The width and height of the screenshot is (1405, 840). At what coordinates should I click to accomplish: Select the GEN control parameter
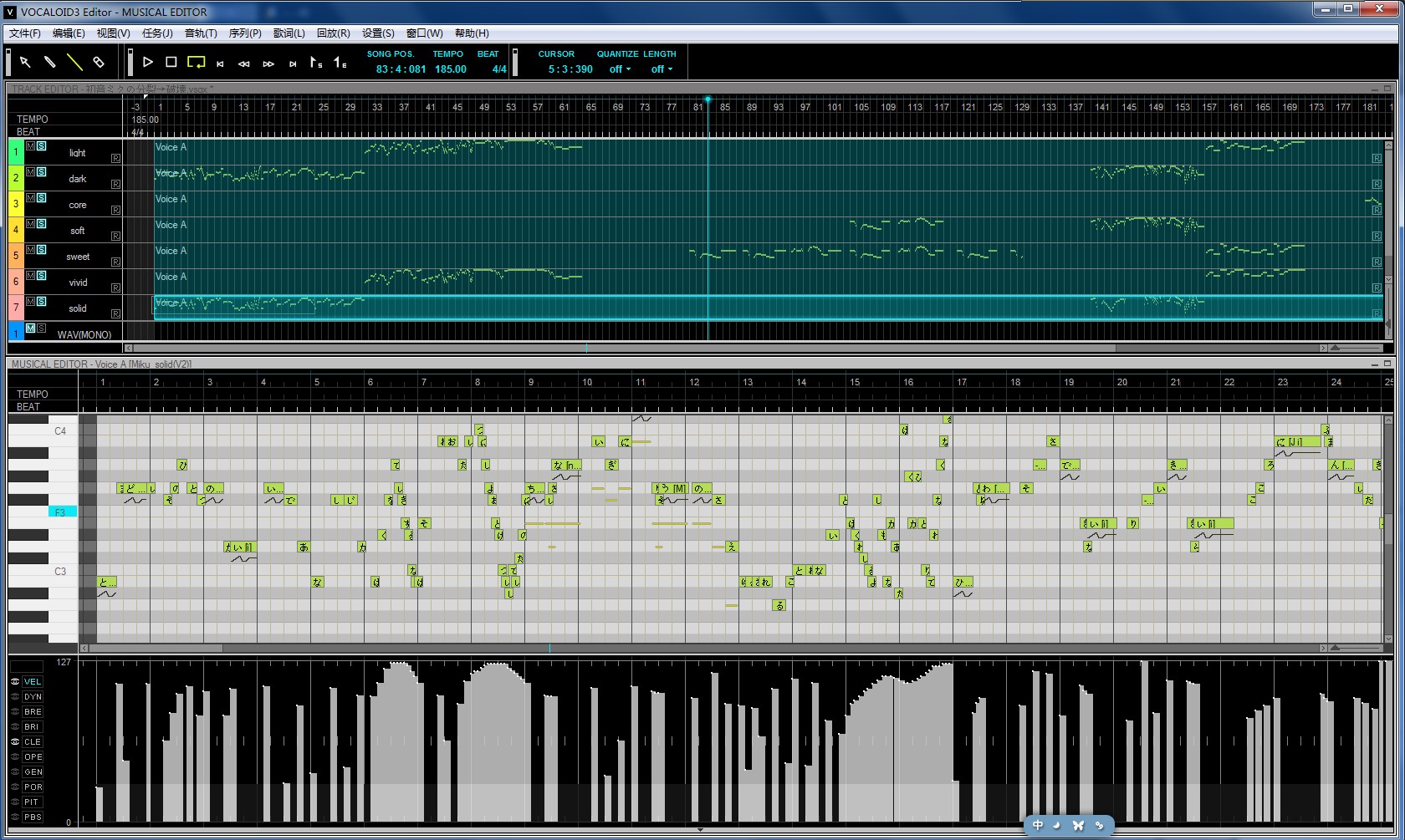33,771
